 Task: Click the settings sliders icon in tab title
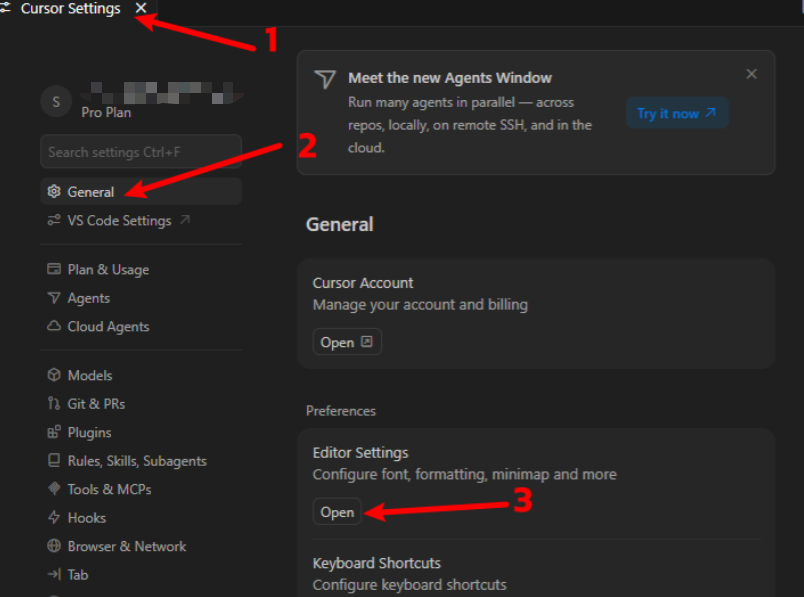[6, 7]
